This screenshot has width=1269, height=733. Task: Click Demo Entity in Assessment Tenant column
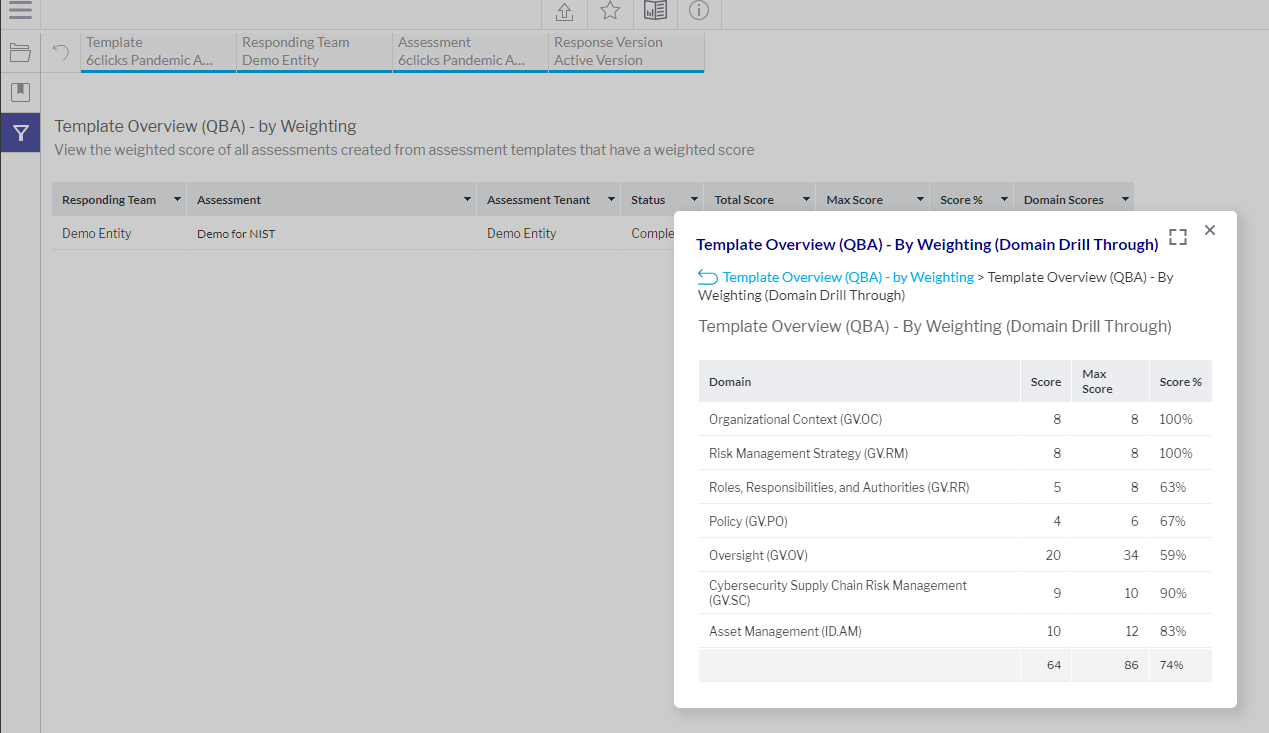point(522,233)
